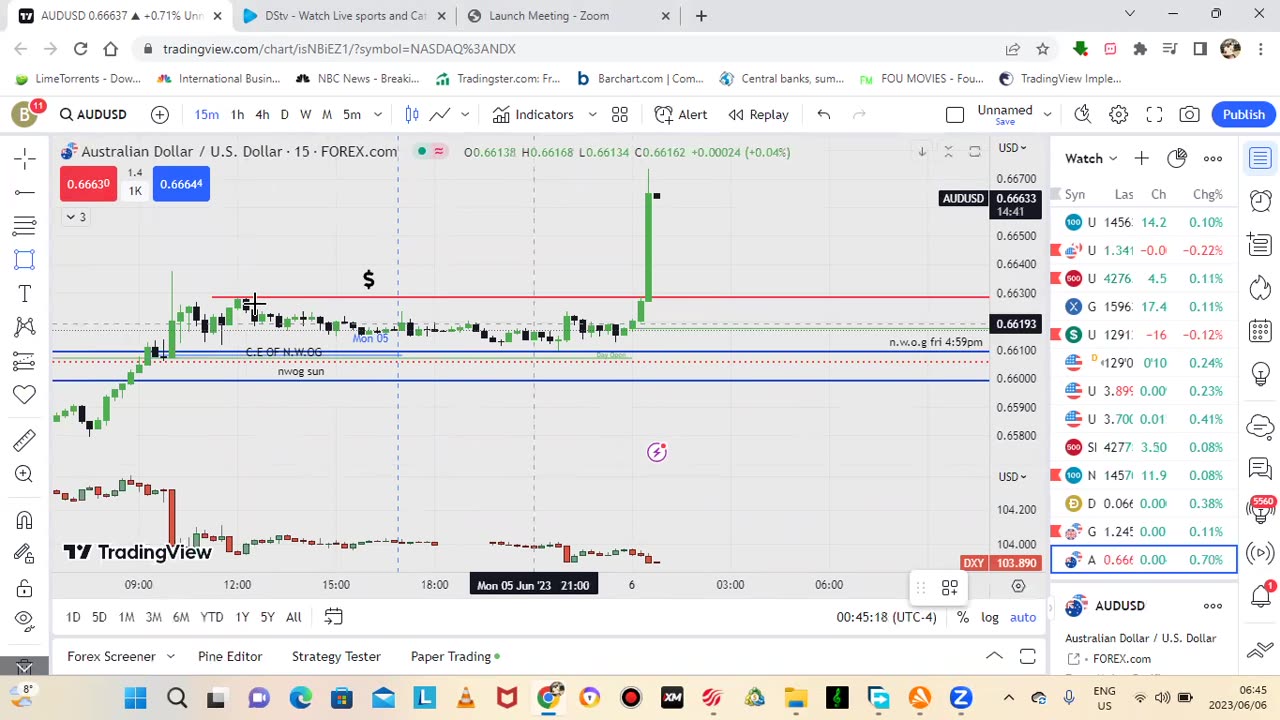Screen dimensions: 1280x720
Task: Expand the timeframe intervals dropdown
Action: pyautogui.click(x=378, y=114)
